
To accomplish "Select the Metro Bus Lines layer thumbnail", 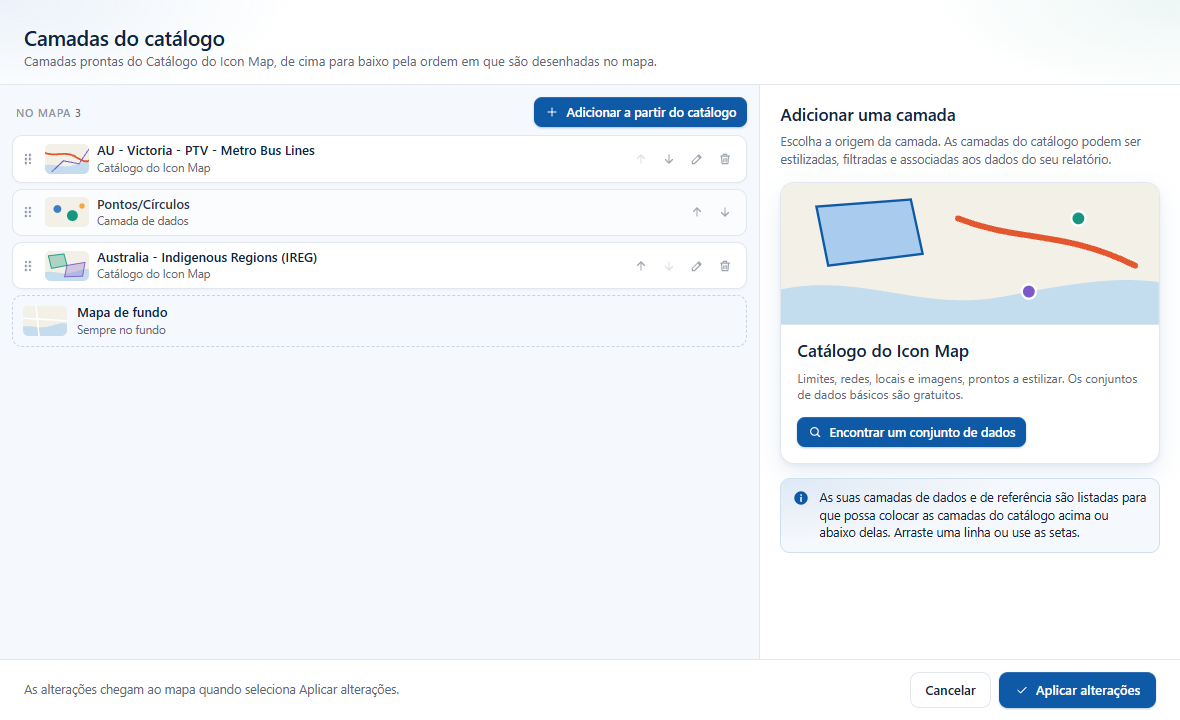I will (67, 159).
